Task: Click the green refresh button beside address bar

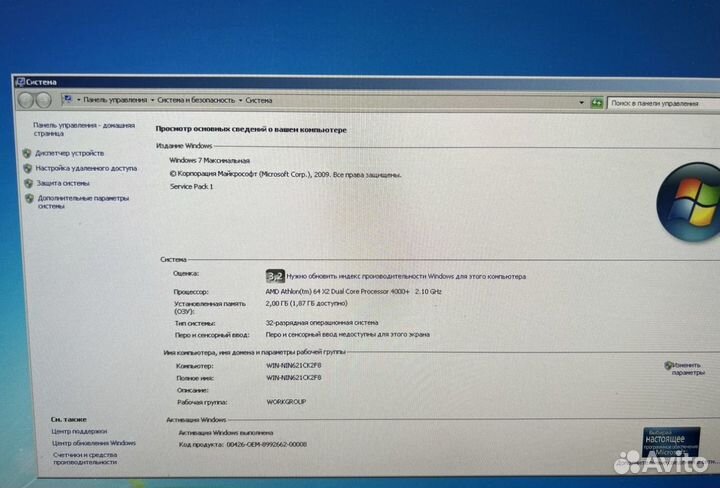Action: (x=596, y=103)
